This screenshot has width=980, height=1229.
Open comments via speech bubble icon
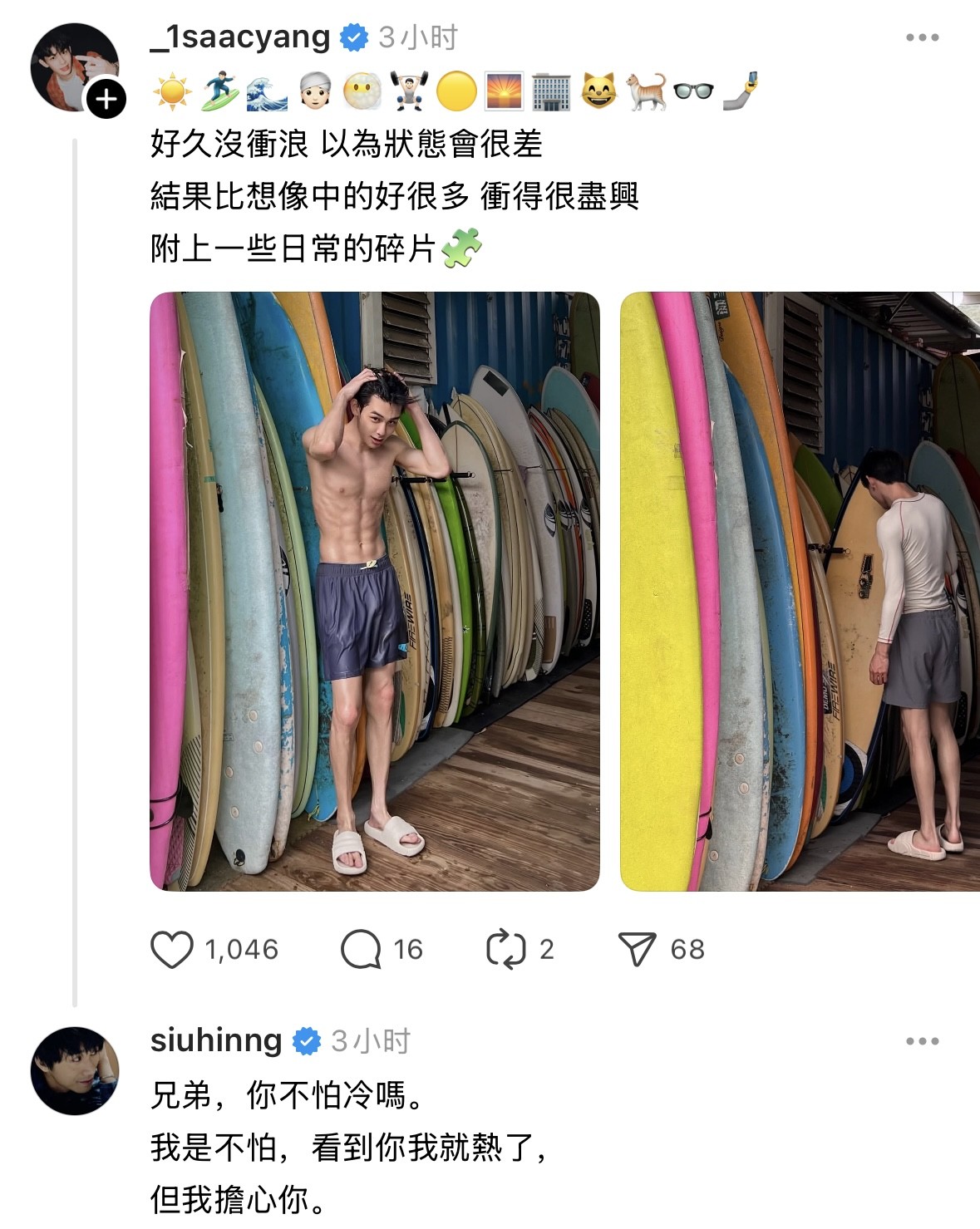(x=361, y=949)
